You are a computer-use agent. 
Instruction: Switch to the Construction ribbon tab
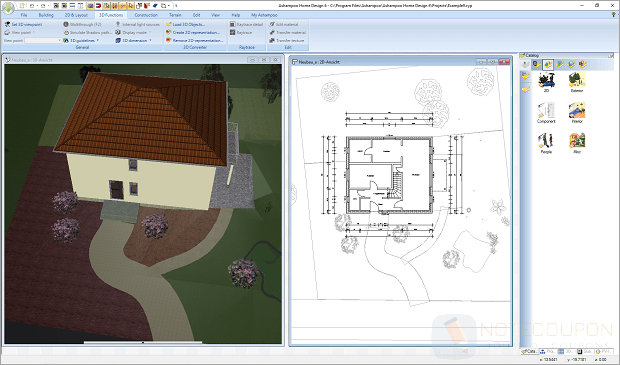146,15
